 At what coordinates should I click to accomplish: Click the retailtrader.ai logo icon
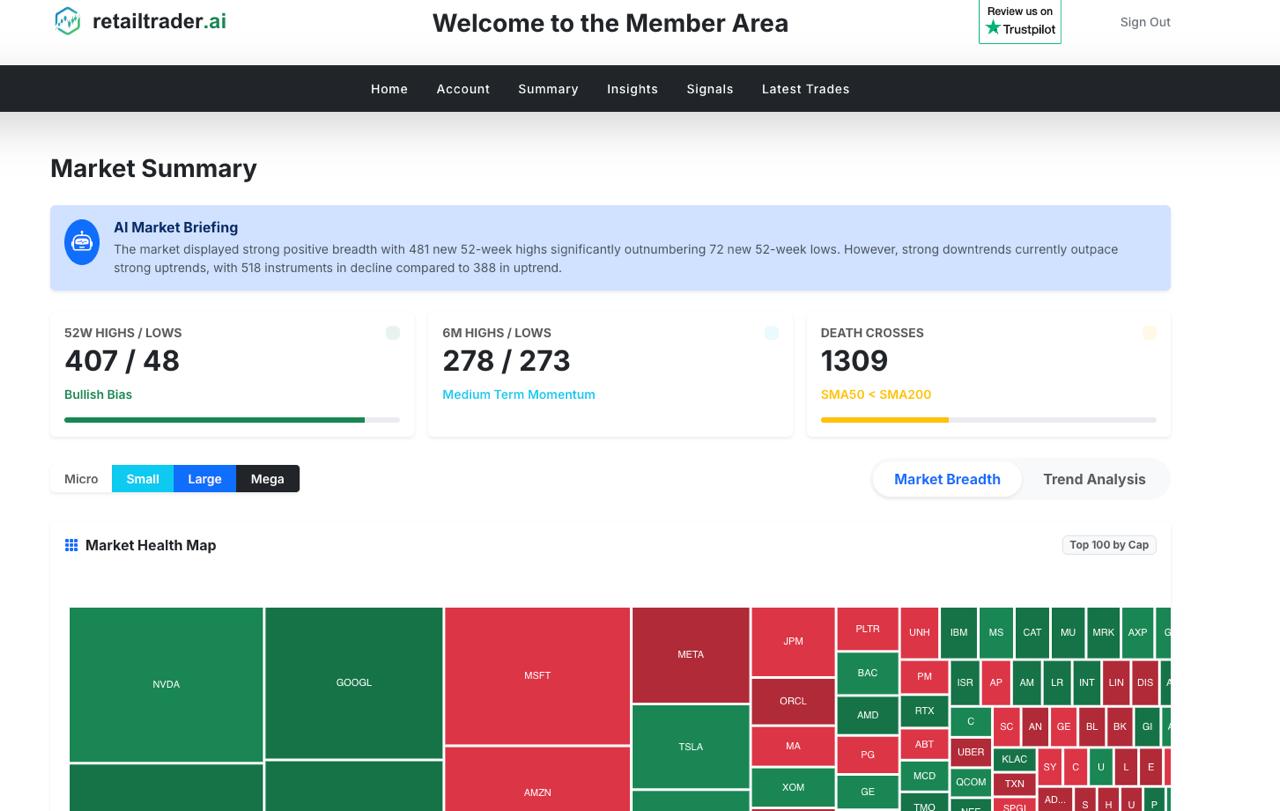pos(66,21)
